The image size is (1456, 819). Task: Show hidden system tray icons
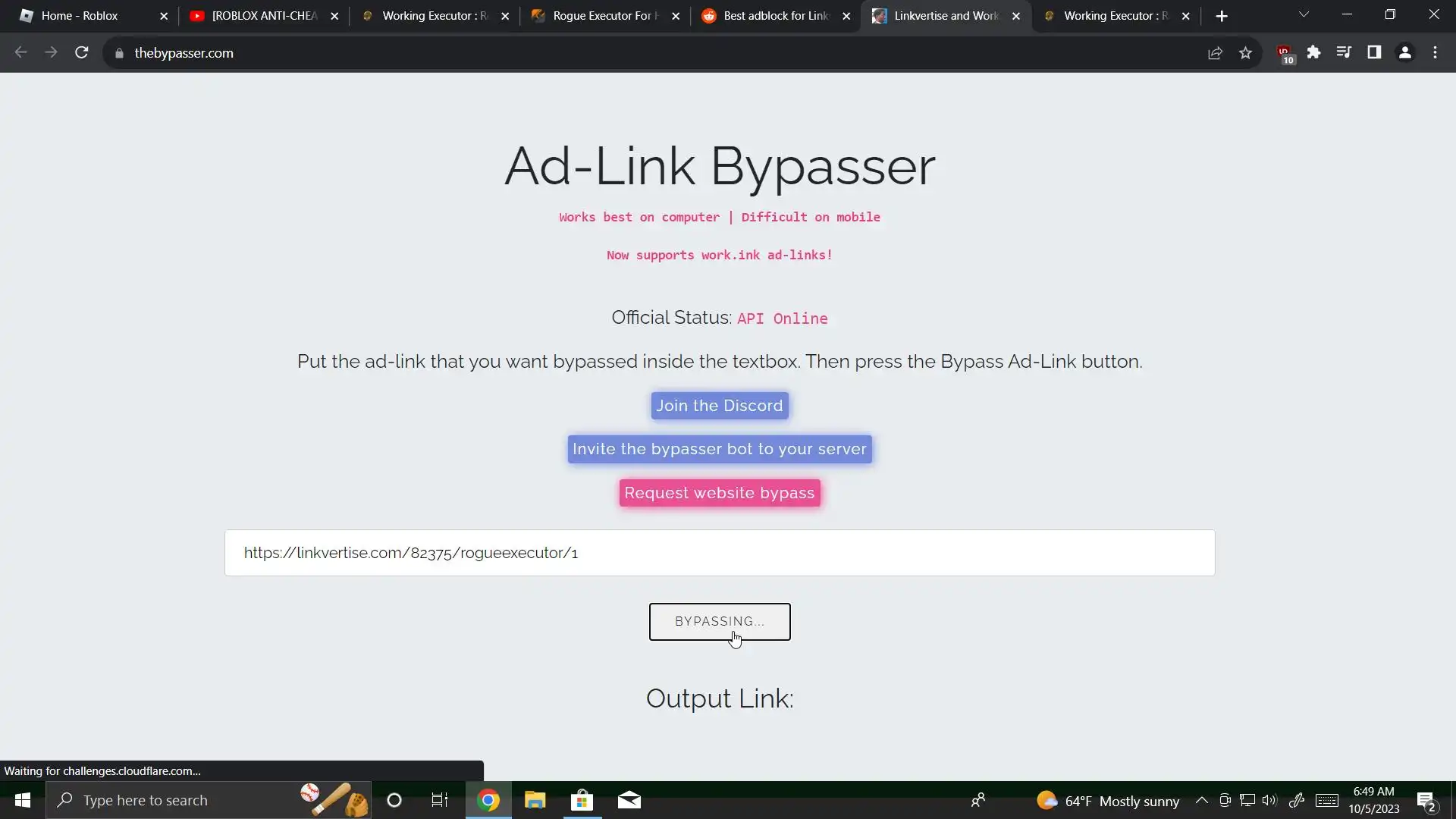click(1202, 800)
